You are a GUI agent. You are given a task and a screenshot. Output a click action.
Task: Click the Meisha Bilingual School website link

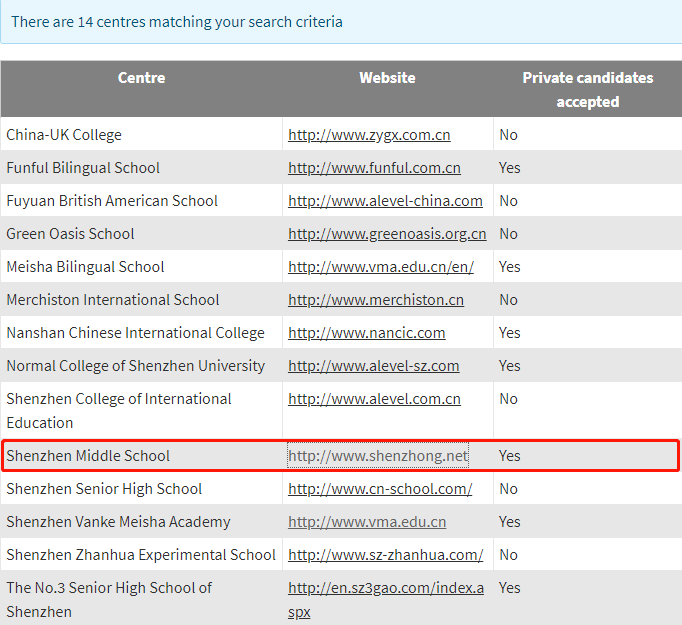(381, 267)
